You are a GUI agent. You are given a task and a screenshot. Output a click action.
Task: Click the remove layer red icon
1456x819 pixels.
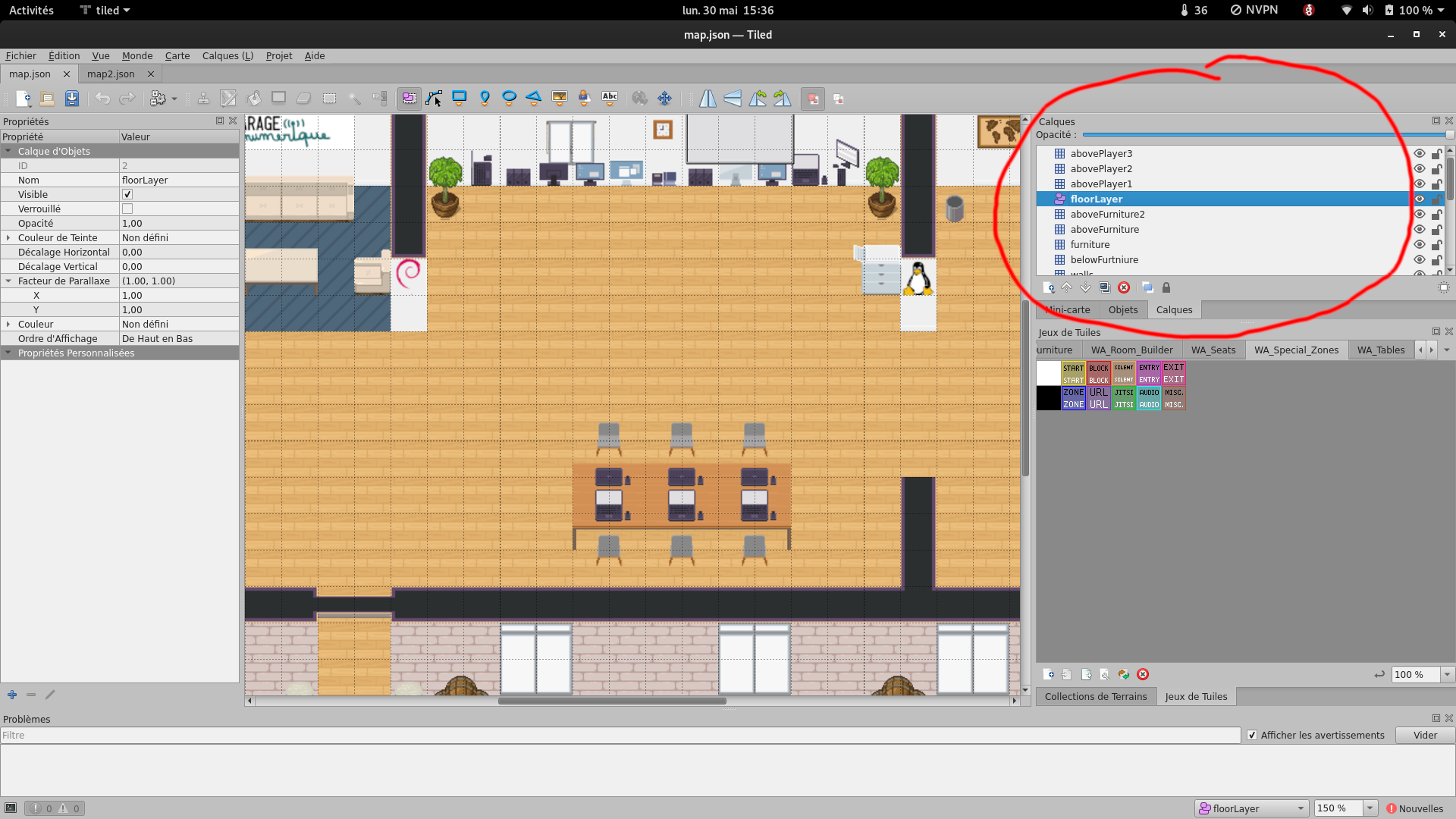1124,288
